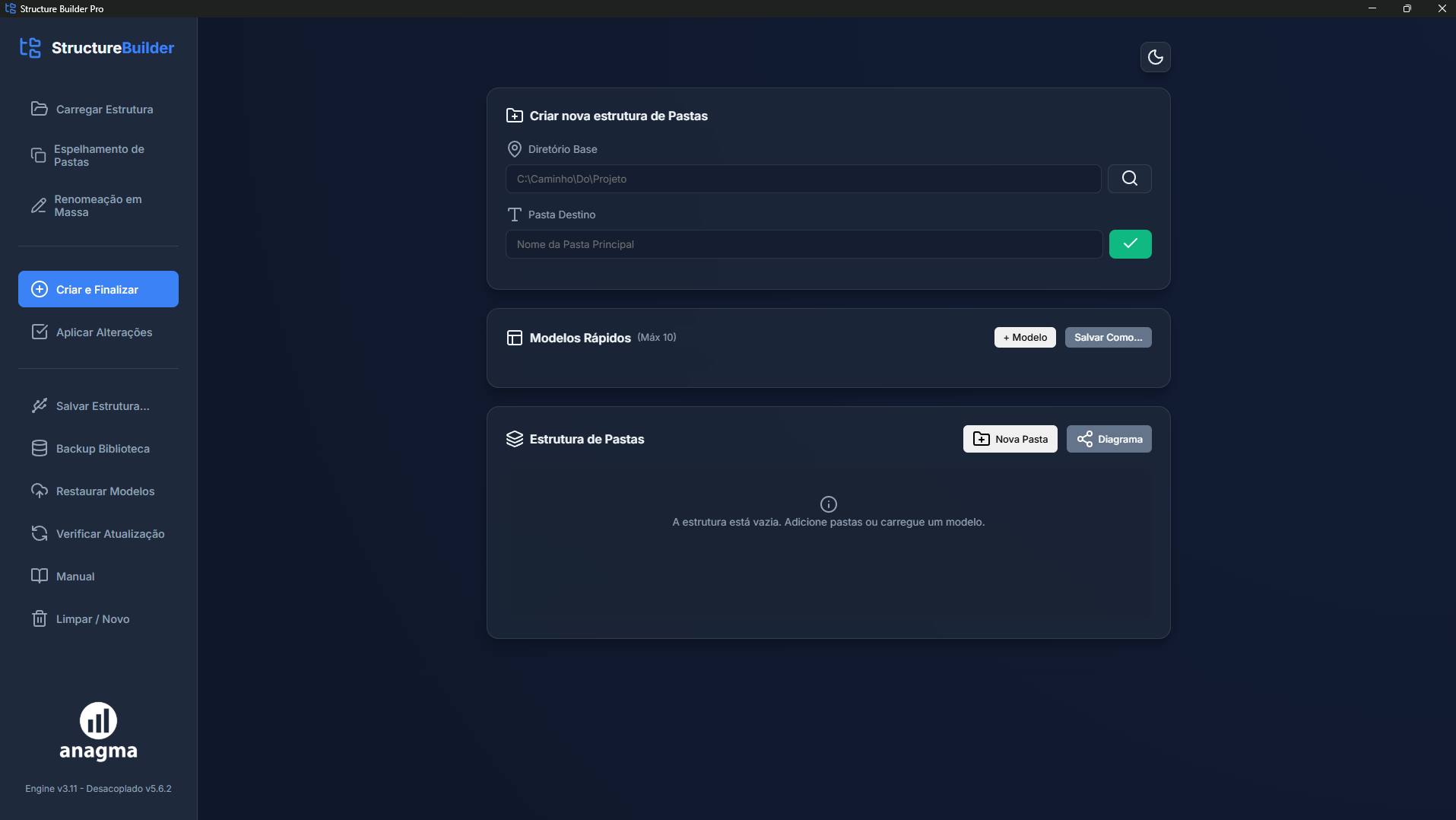The width and height of the screenshot is (1456, 820).
Task: Select Backup Biblioteca in sidebar
Action: pos(98,448)
